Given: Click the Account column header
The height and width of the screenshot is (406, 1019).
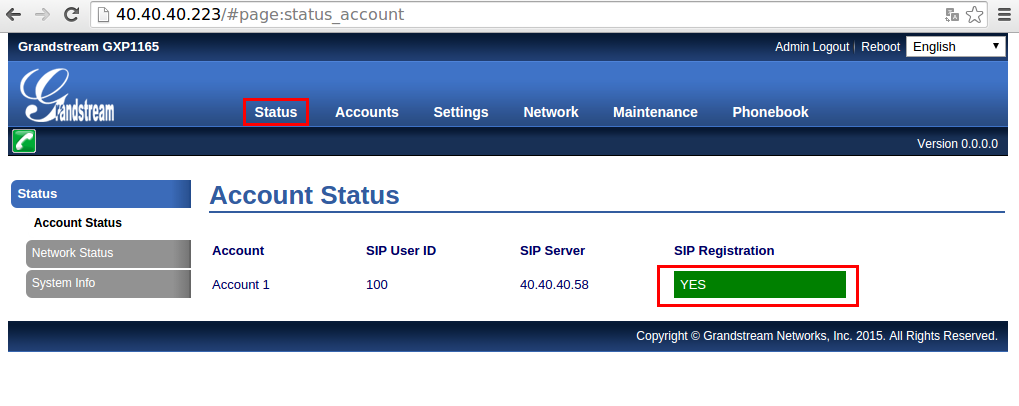Looking at the screenshot, I should (238, 251).
